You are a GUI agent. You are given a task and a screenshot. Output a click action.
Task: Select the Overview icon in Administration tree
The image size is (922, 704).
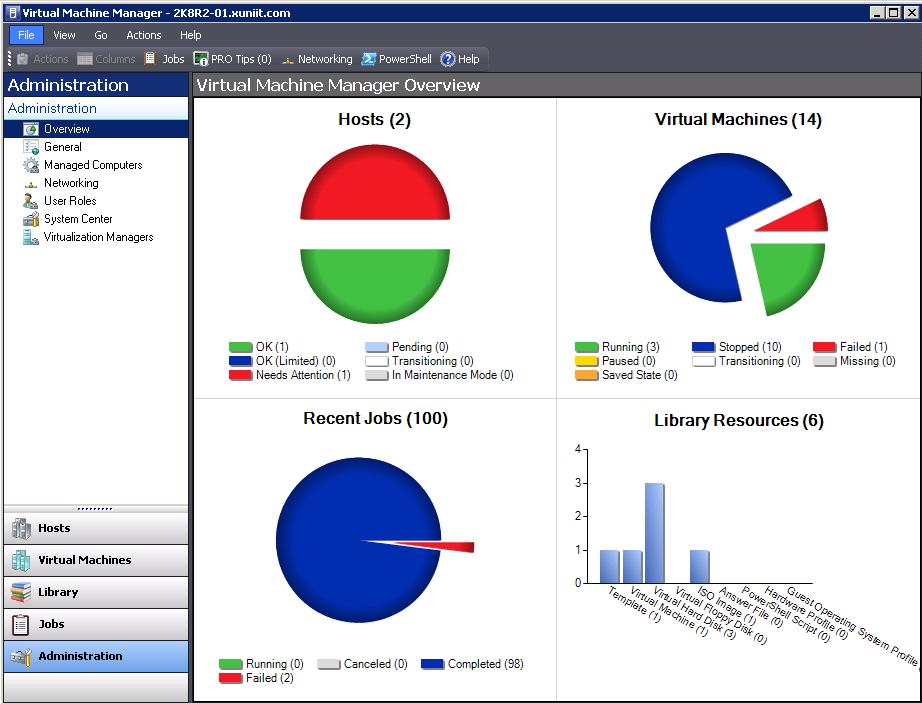31,129
